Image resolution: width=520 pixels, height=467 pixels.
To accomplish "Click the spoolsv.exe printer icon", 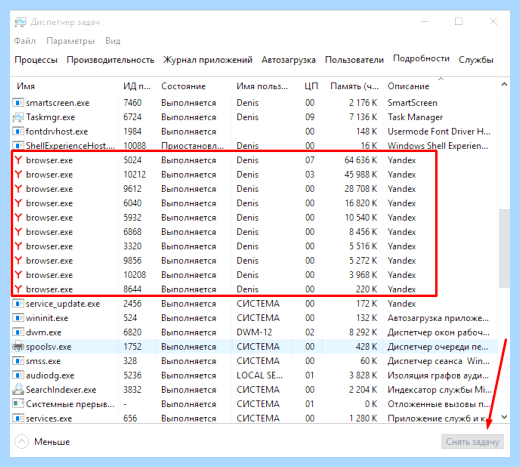I will coord(18,346).
